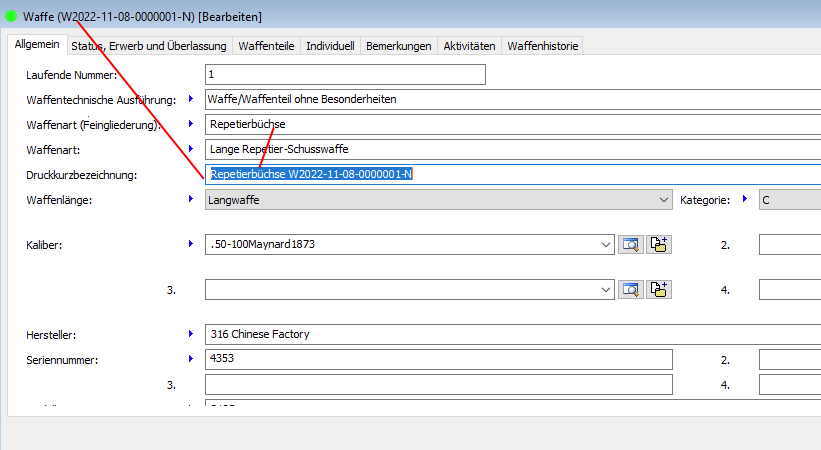
Task: Click the Seriennummer field containing 4353
Action: coord(438,359)
